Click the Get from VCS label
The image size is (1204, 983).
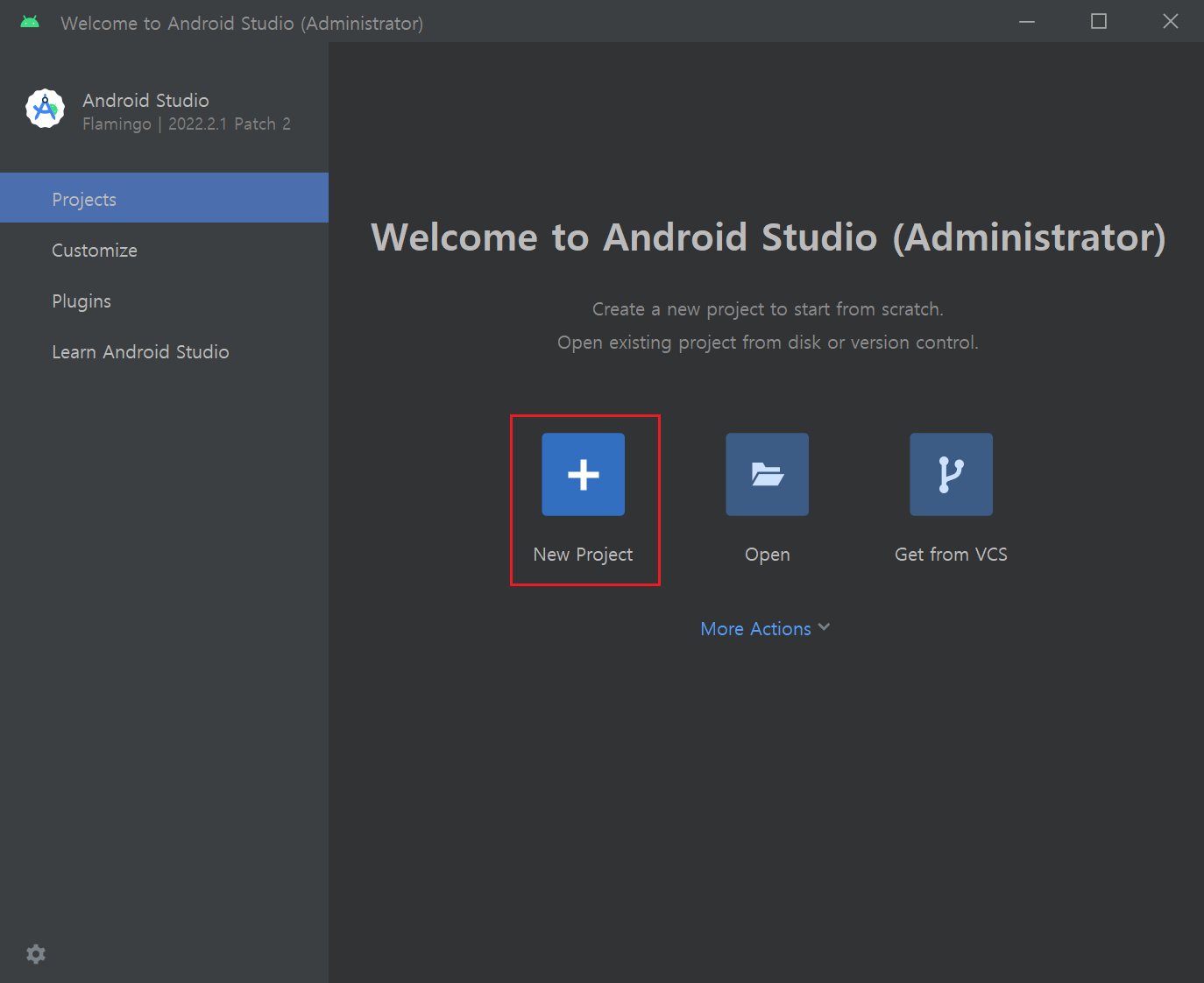951,555
